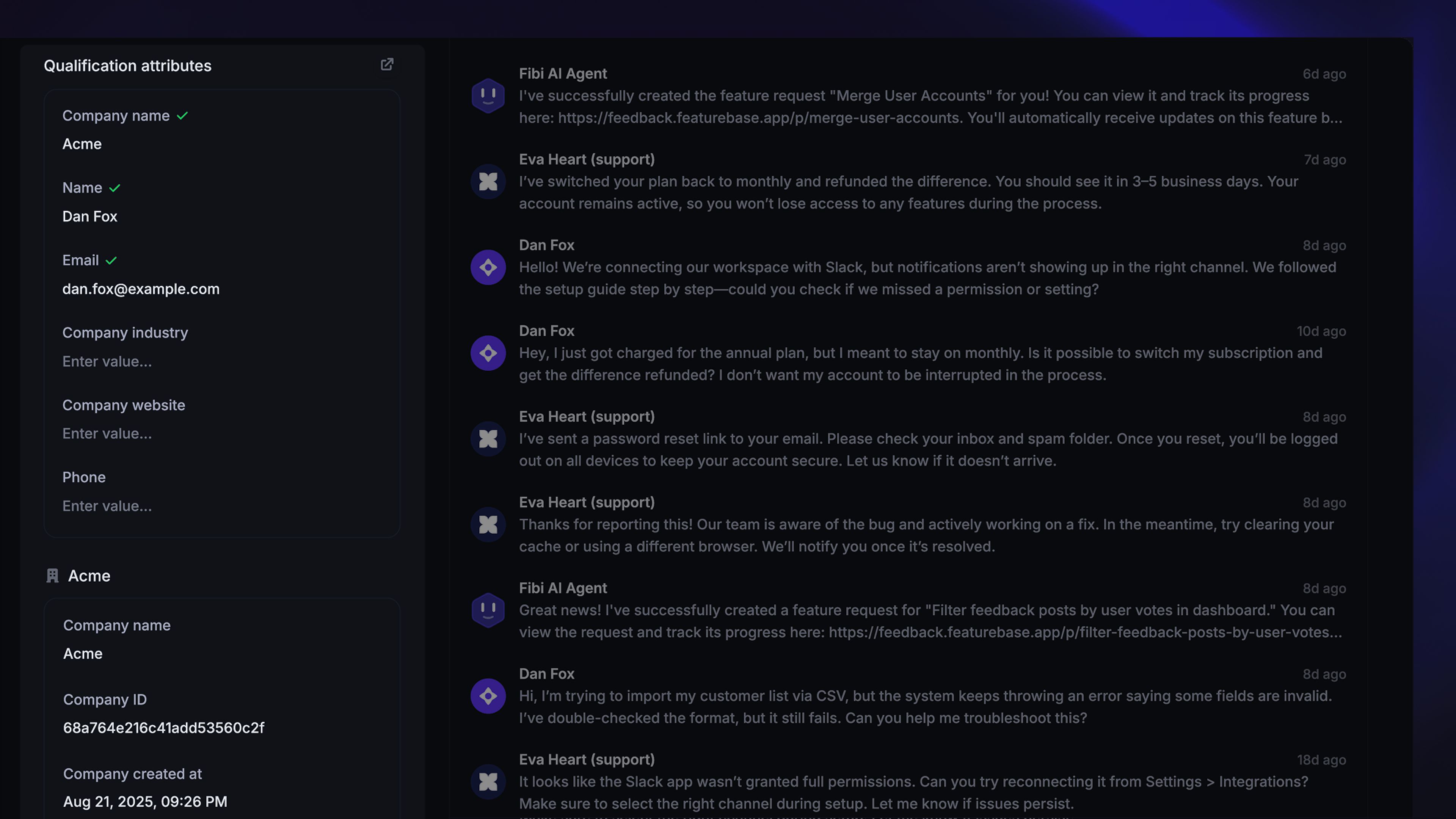1456x819 pixels.
Task: Click Dan Fox avatar on Slack notifications message
Action: point(488,267)
